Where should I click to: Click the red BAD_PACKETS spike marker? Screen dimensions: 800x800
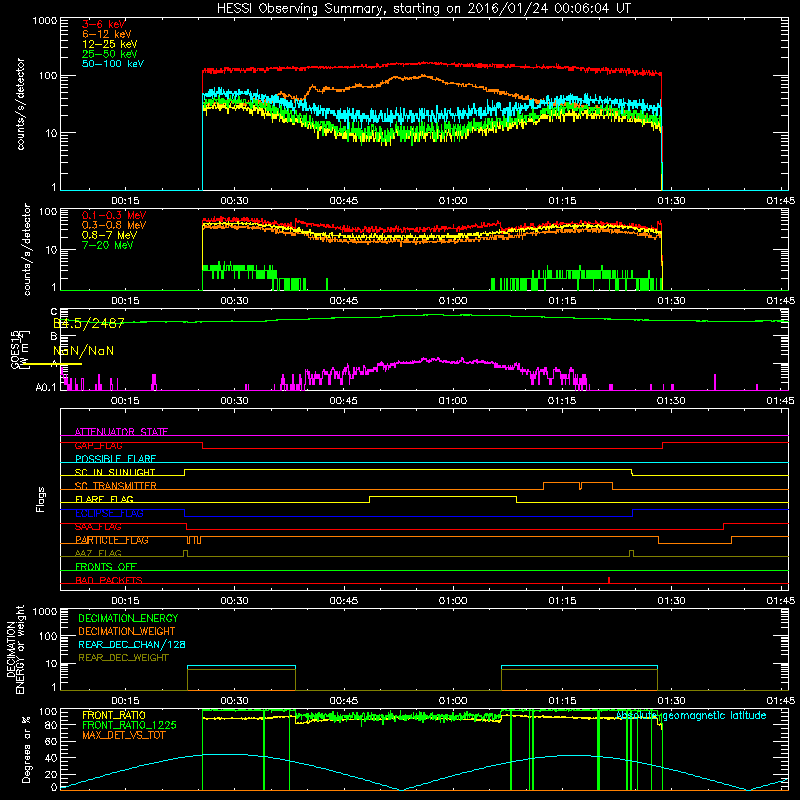pyautogui.click(x=609, y=580)
